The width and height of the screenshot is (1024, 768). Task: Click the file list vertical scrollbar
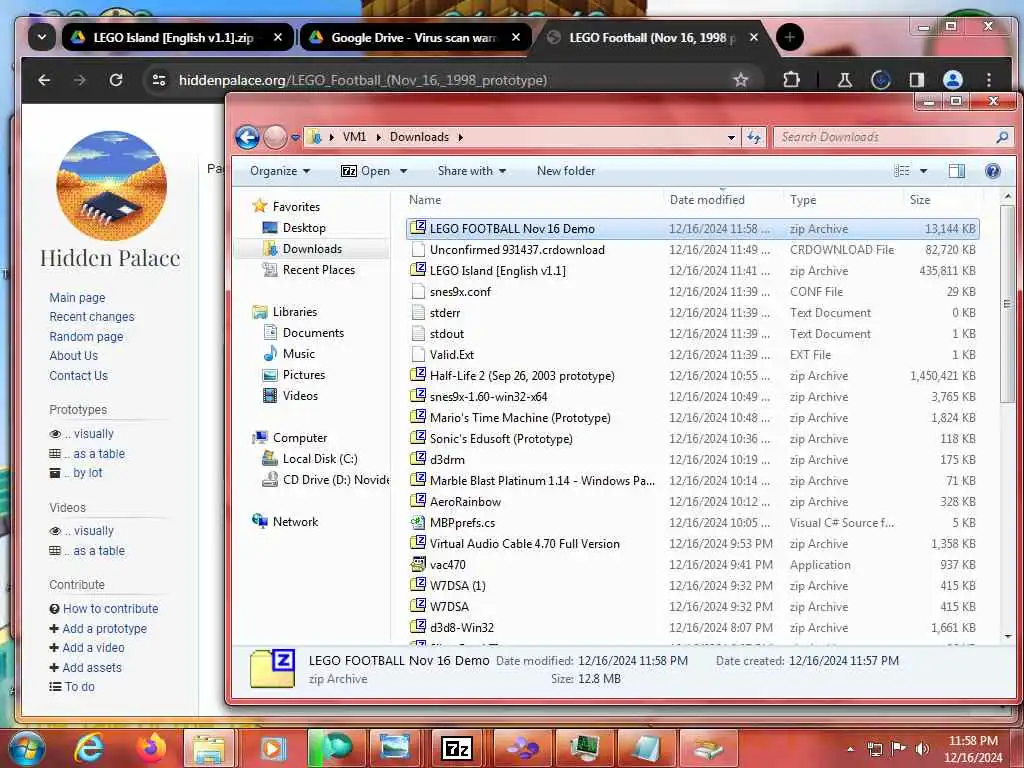pos(1008,304)
